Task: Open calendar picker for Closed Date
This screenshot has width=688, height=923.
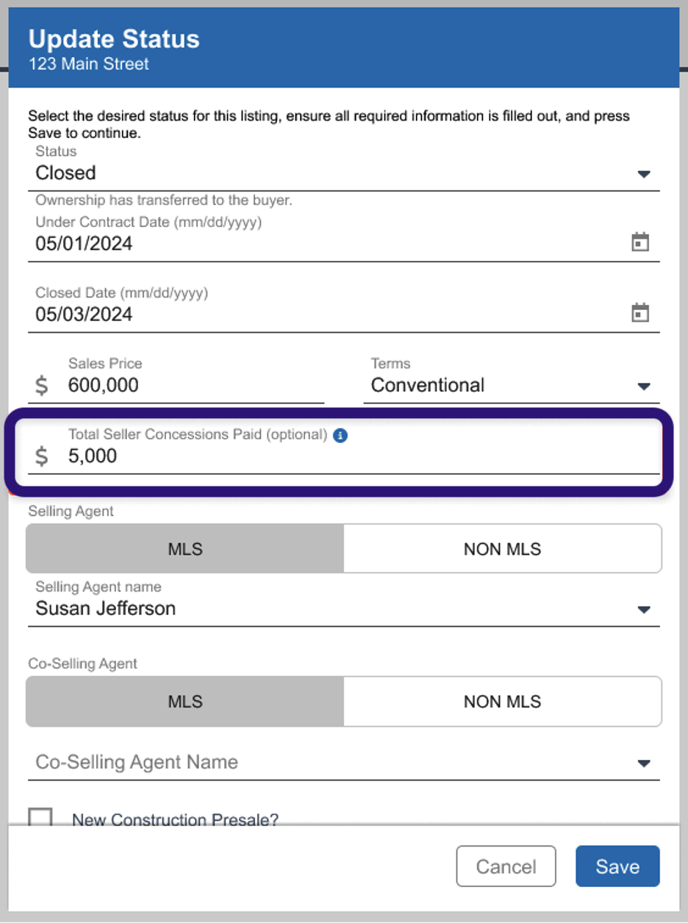Action: click(640, 313)
